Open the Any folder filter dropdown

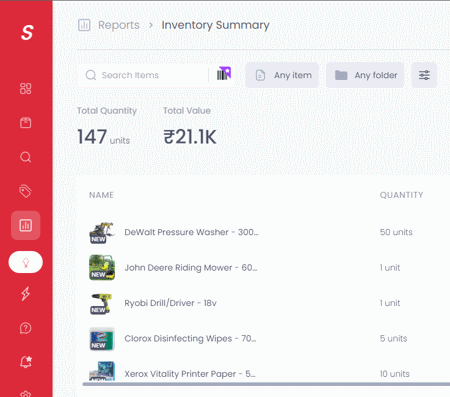click(x=365, y=75)
